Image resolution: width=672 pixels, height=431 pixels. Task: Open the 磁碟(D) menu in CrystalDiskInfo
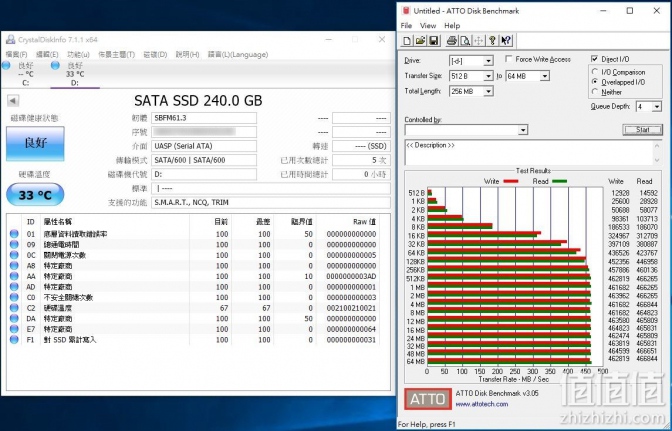pyautogui.click(x=155, y=54)
